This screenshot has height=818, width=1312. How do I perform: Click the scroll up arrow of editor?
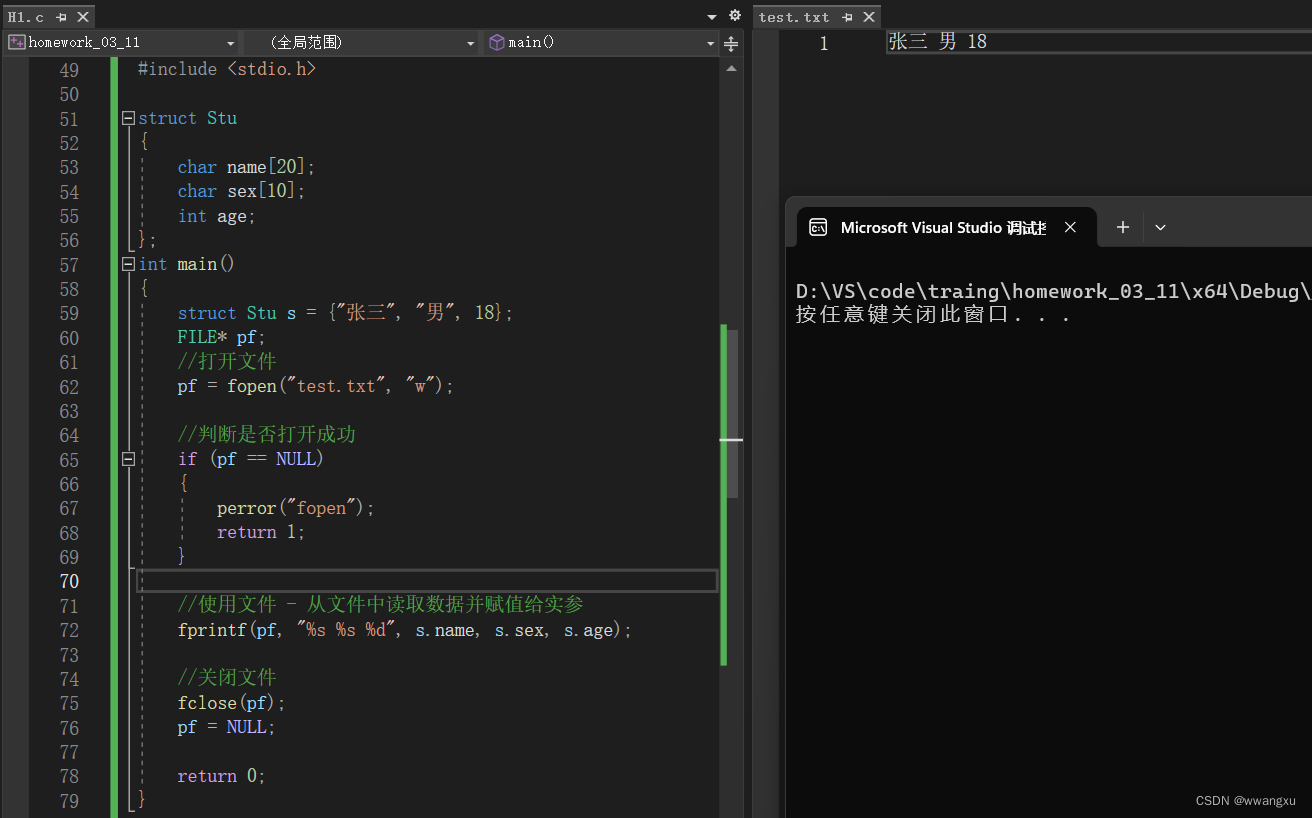tap(731, 68)
